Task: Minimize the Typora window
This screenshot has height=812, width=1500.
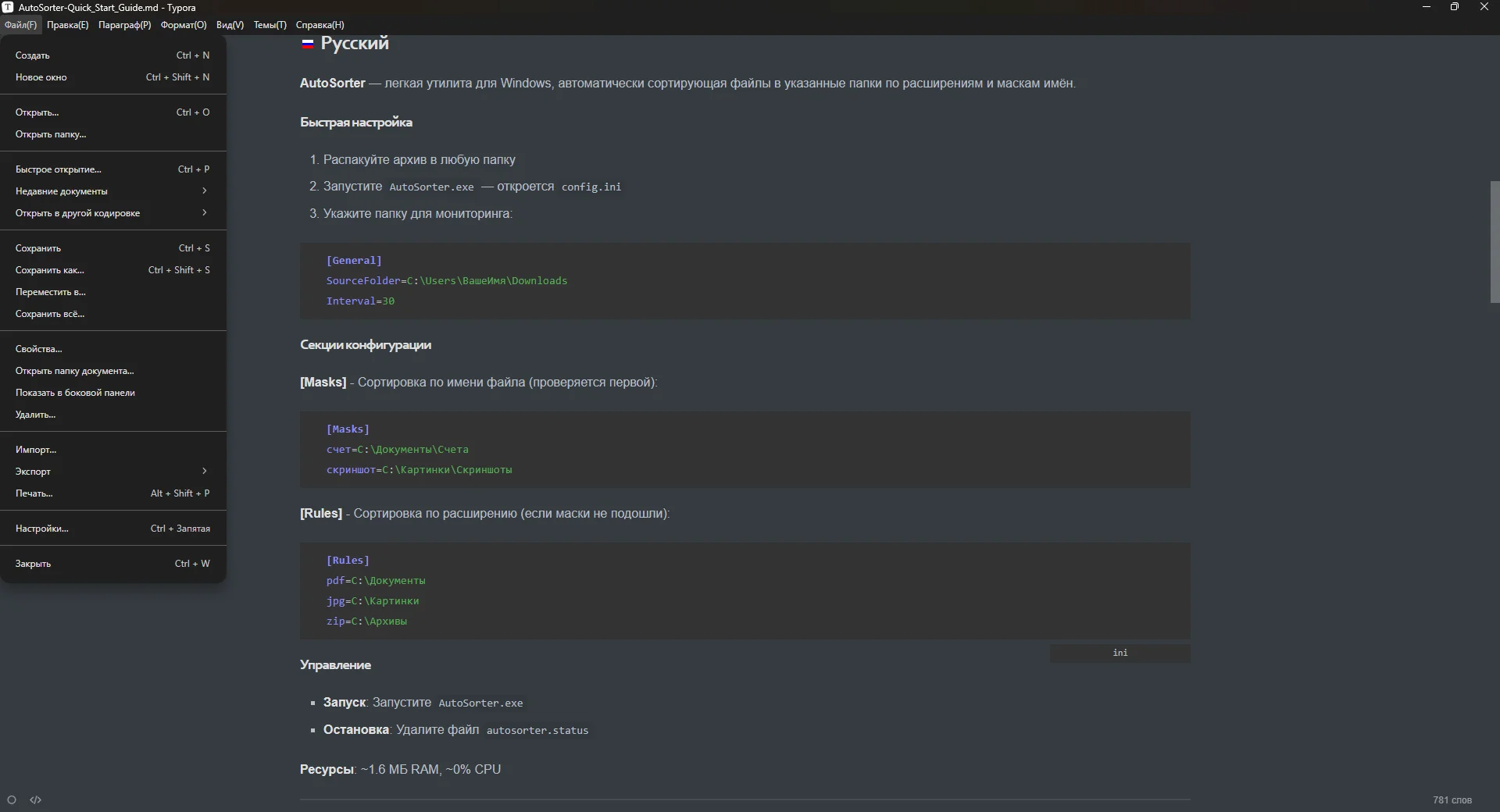Action: pos(1427,7)
